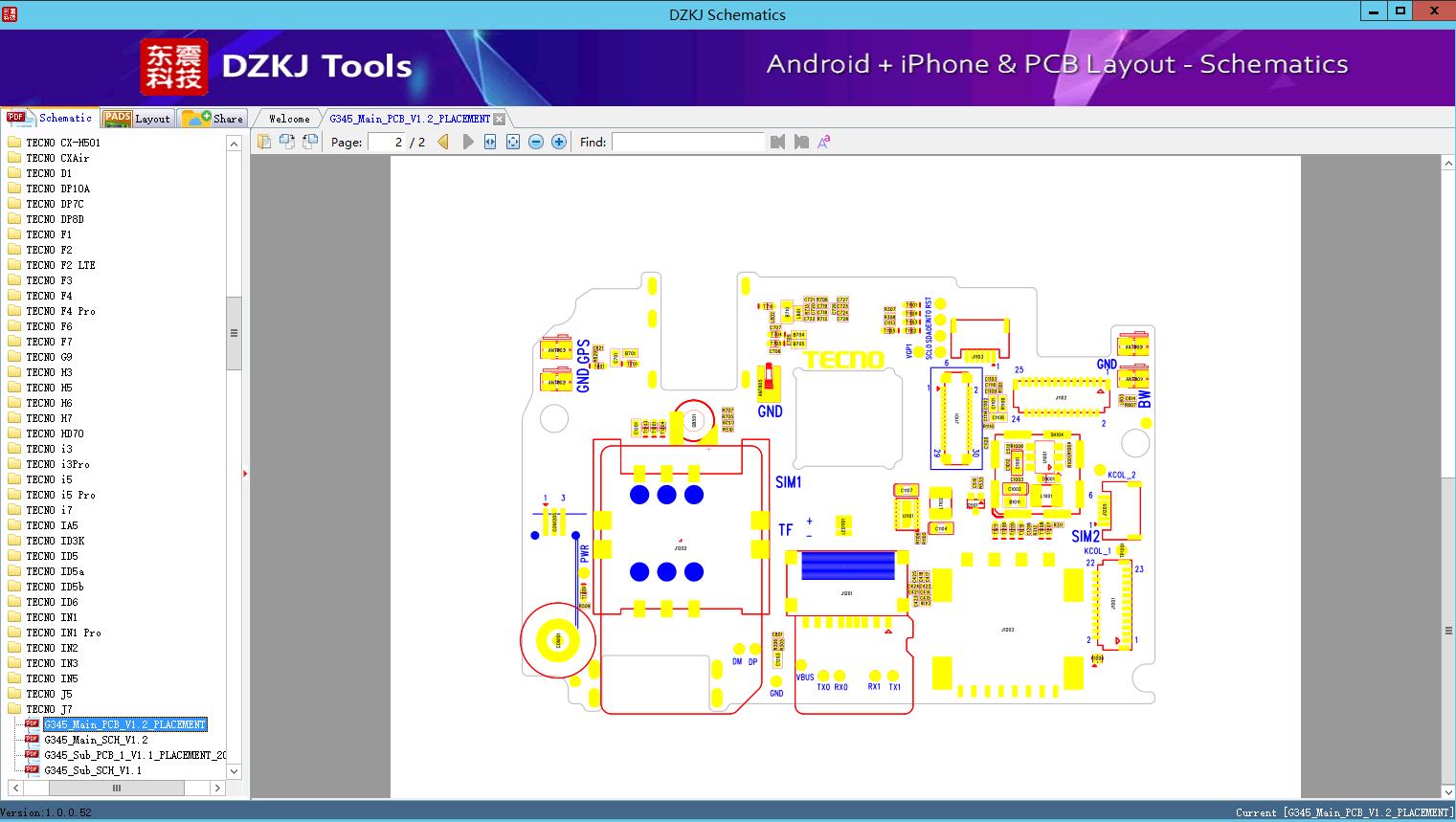Find the next search match
Image resolution: width=1456 pixels, height=822 pixels.
click(x=801, y=142)
